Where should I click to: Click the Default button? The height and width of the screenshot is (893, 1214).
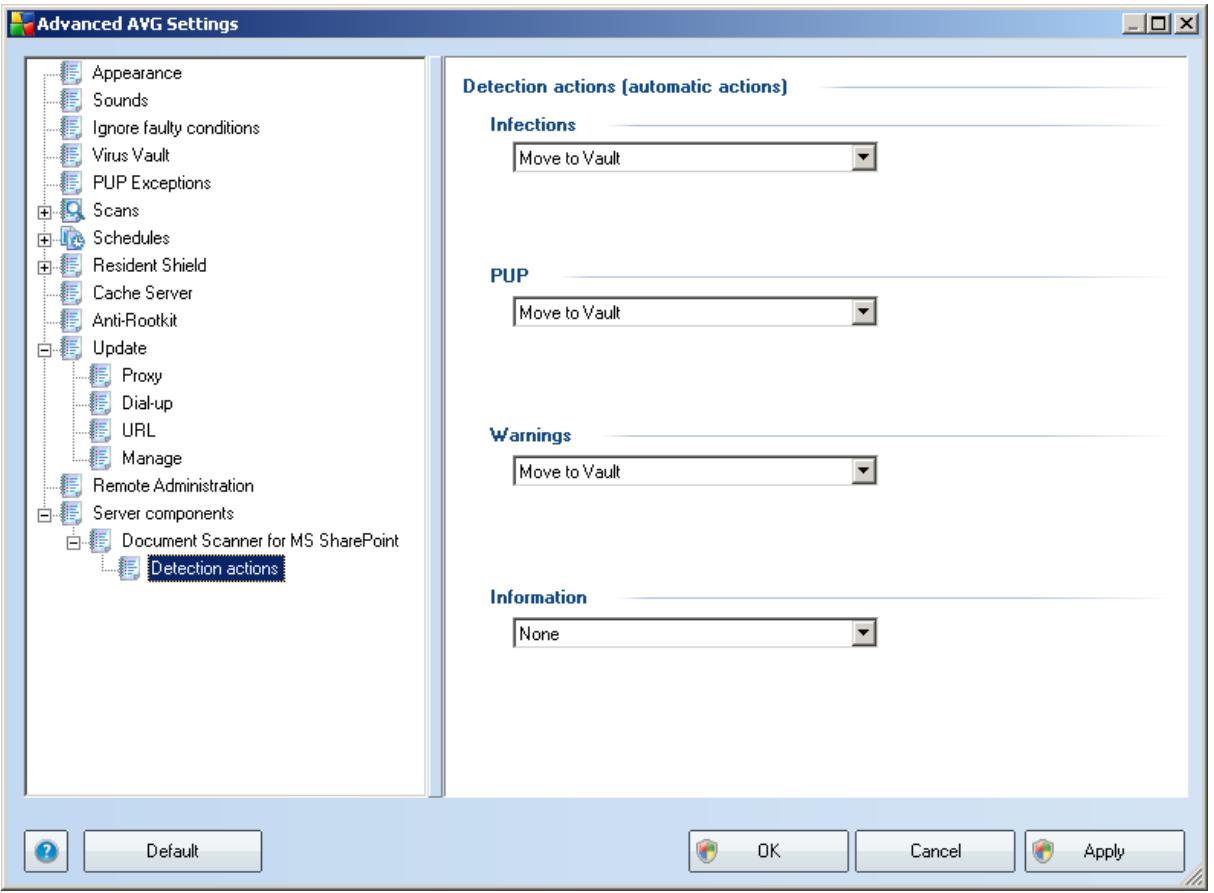pyautogui.click(x=174, y=851)
